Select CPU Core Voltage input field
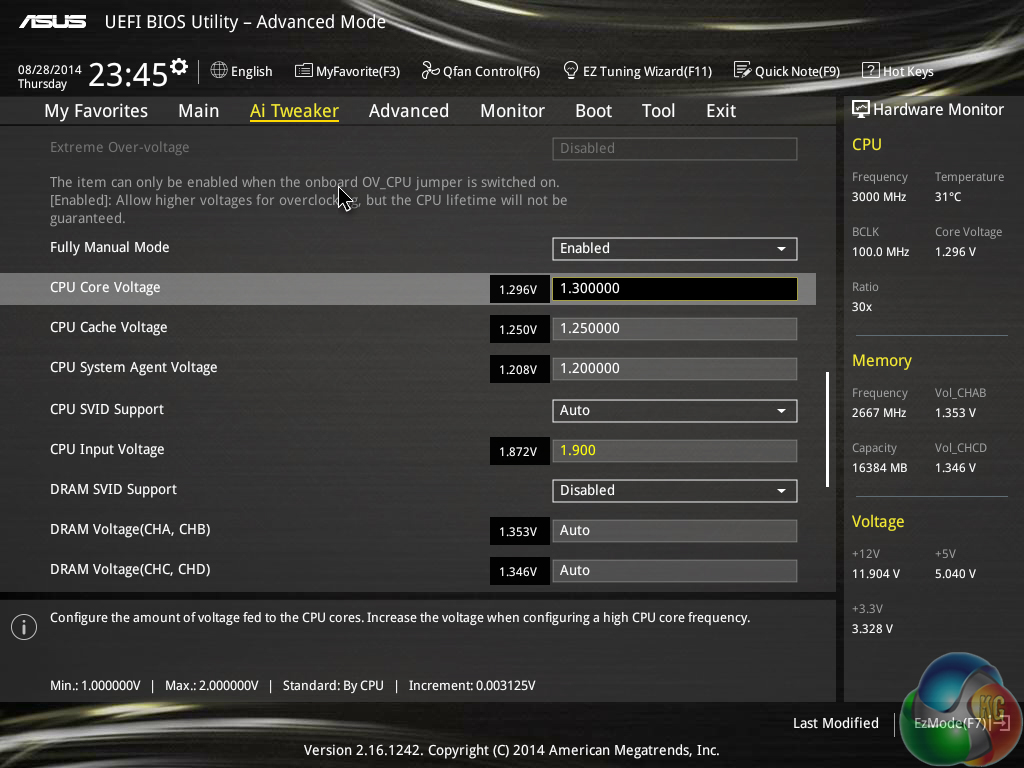Viewport: 1024px width, 768px height. point(674,289)
